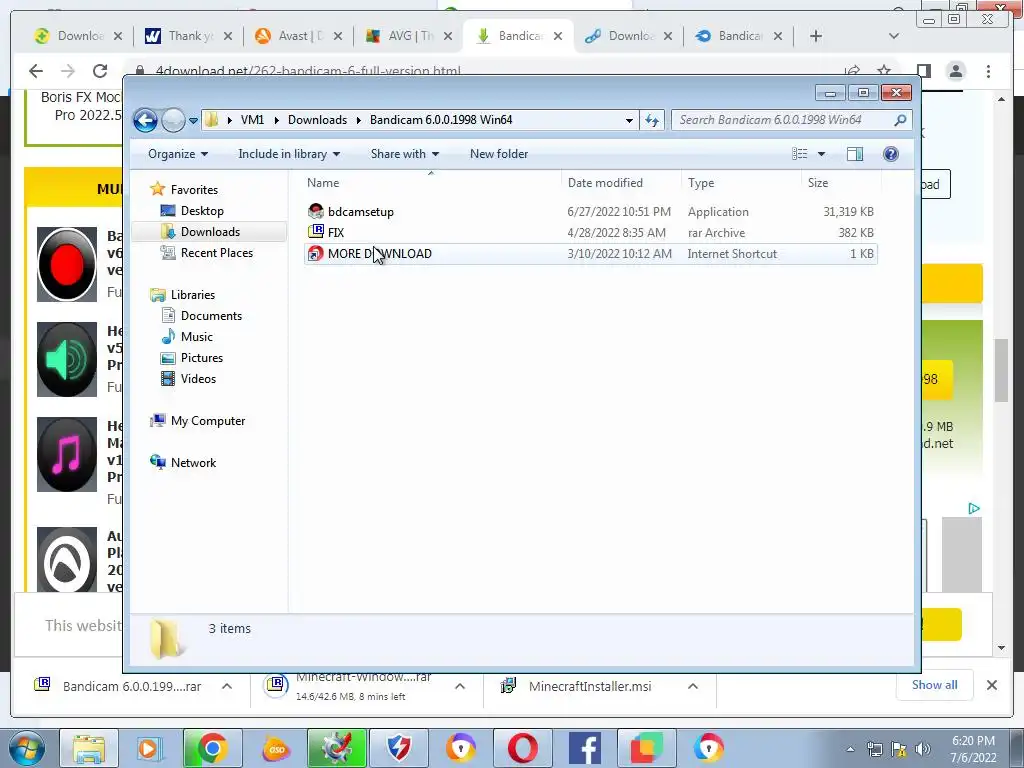
Task: Select Desktop in the navigation pane
Action: click(x=202, y=211)
